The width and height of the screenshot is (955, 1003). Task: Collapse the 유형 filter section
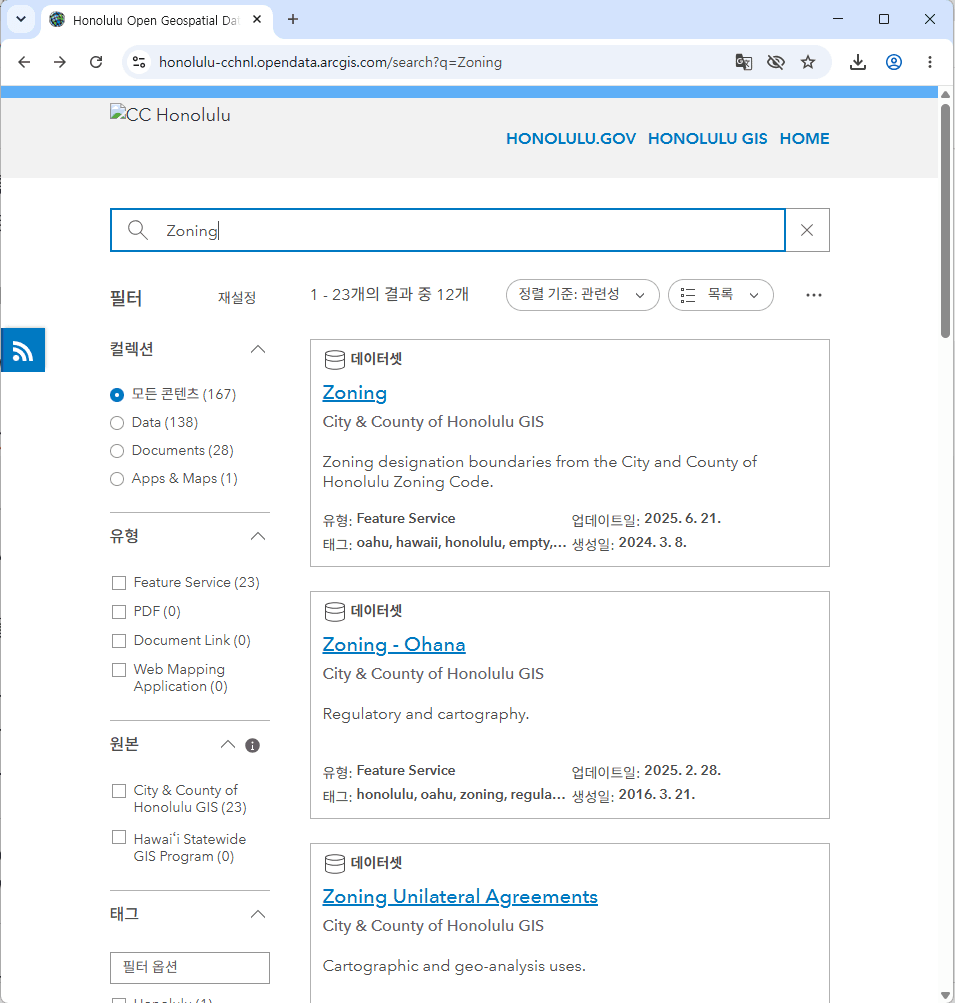tap(258, 536)
